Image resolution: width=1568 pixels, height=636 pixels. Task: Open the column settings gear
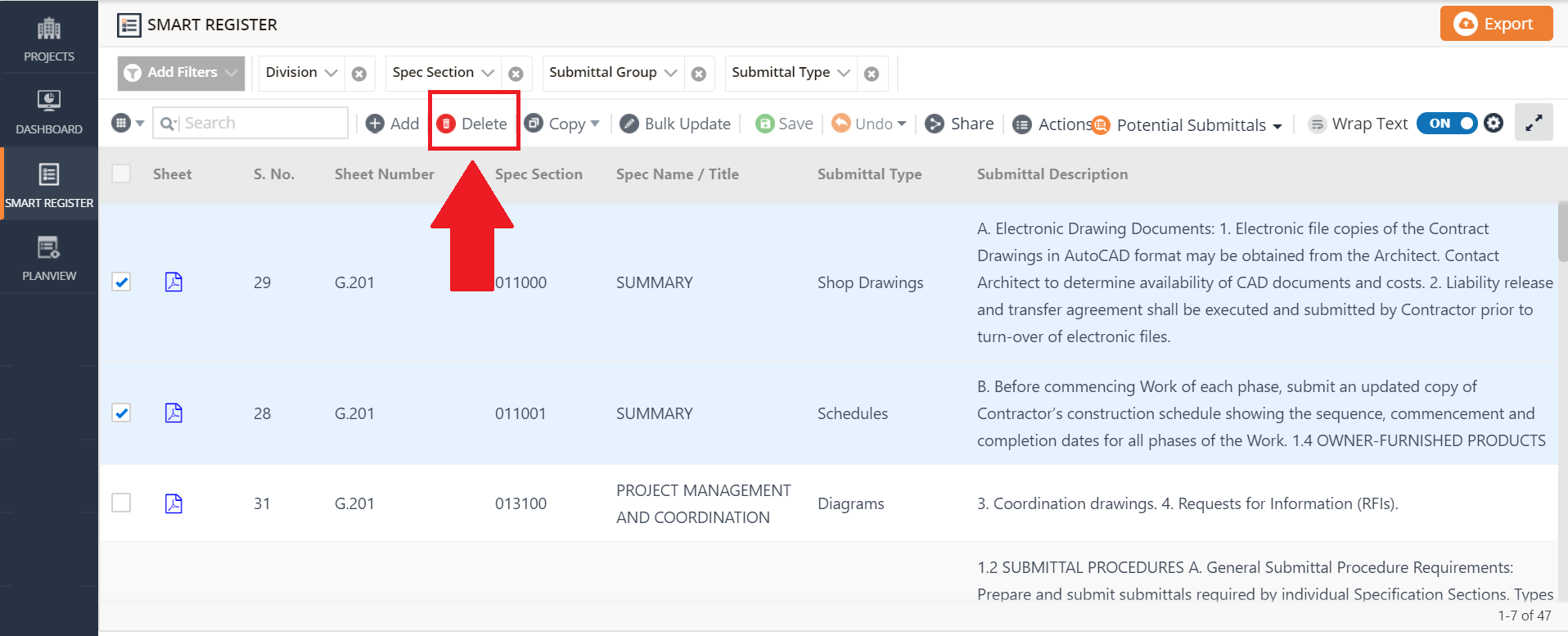[x=1494, y=123]
